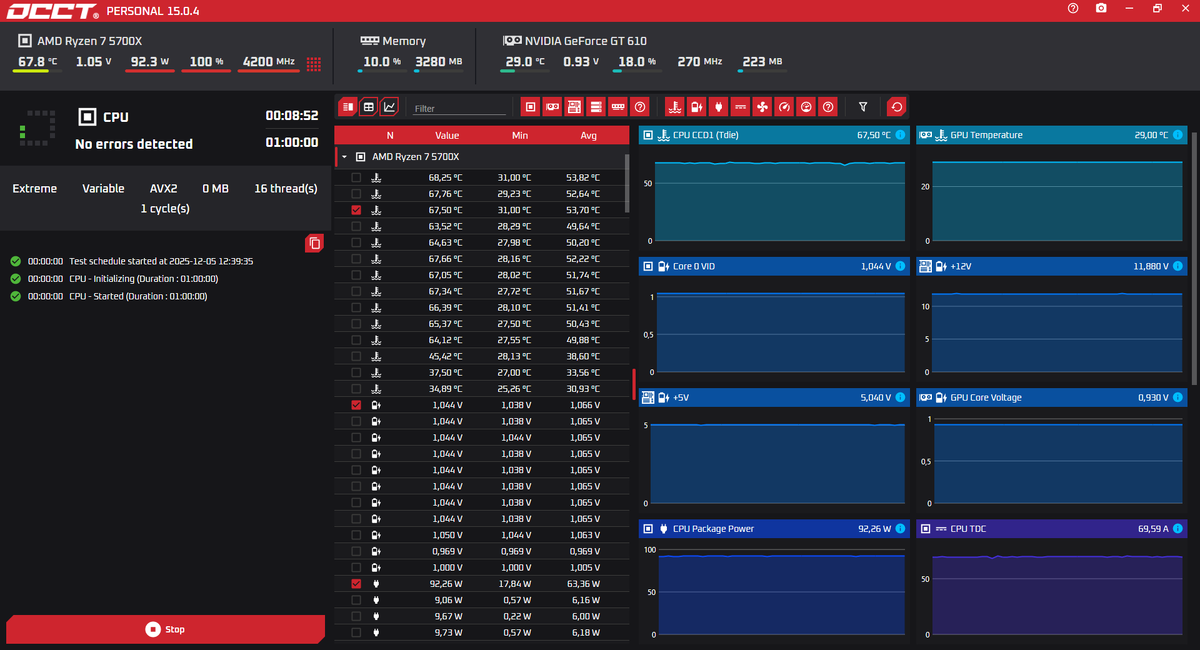Click the Memory 3280 MB usage value
Screen dimensions: 1200x650
[x=439, y=61]
